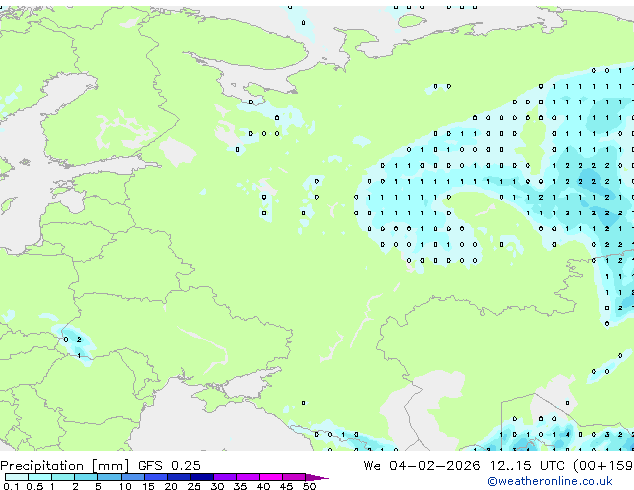
Task: Click the 2–5 mm legend color swatch
Action: tap(86, 477)
